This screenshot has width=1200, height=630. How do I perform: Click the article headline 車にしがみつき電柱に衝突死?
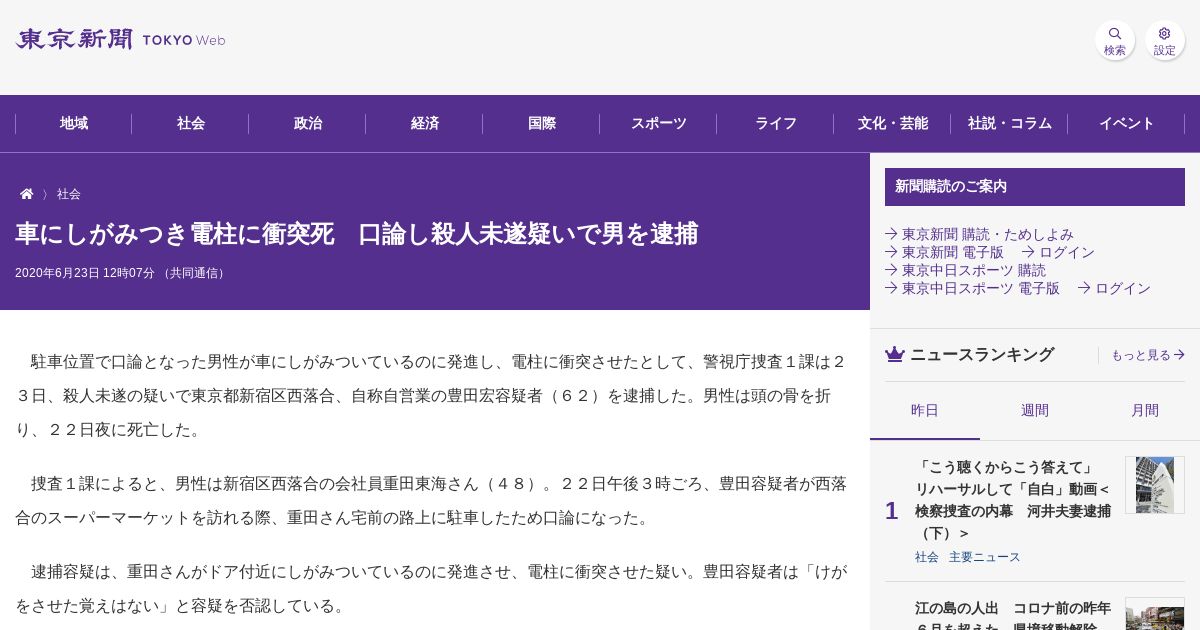point(356,234)
